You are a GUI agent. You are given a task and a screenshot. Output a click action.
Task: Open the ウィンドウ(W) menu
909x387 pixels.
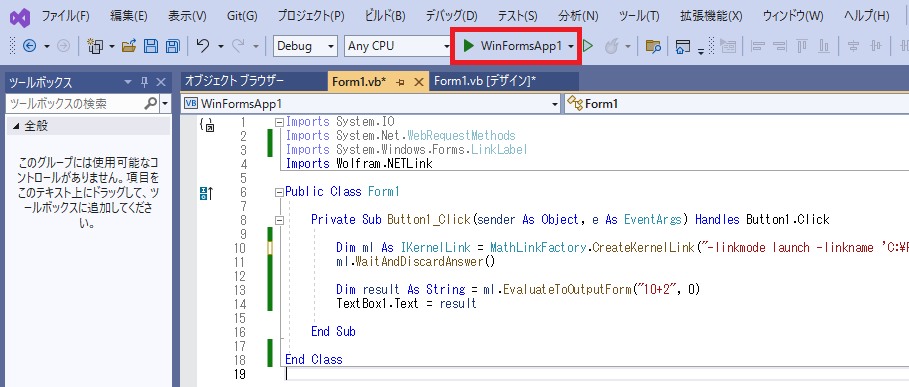(x=793, y=16)
